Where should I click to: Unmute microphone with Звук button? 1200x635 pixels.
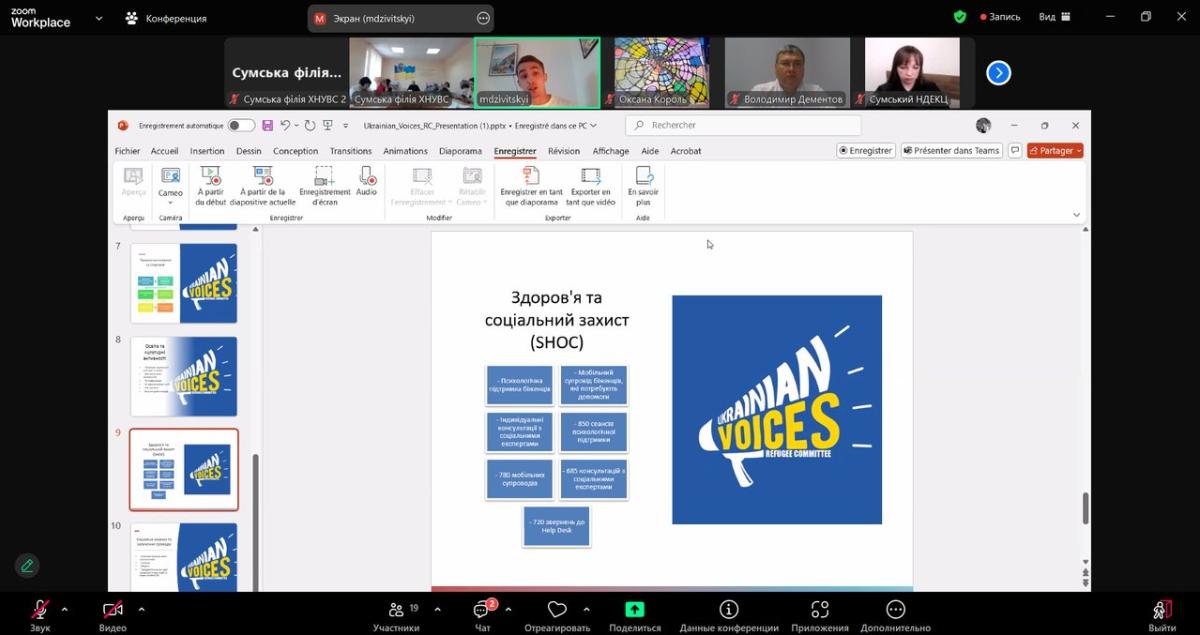pos(40,610)
